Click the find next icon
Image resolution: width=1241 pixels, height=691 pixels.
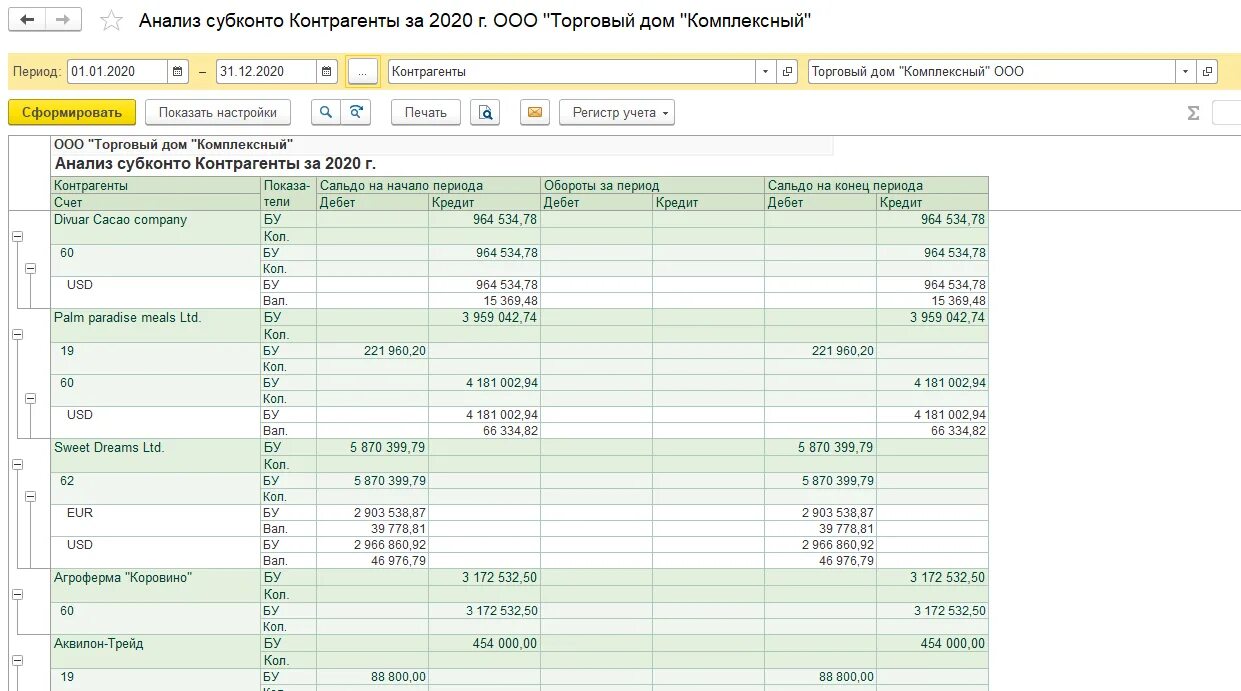click(x=356, y=113)
